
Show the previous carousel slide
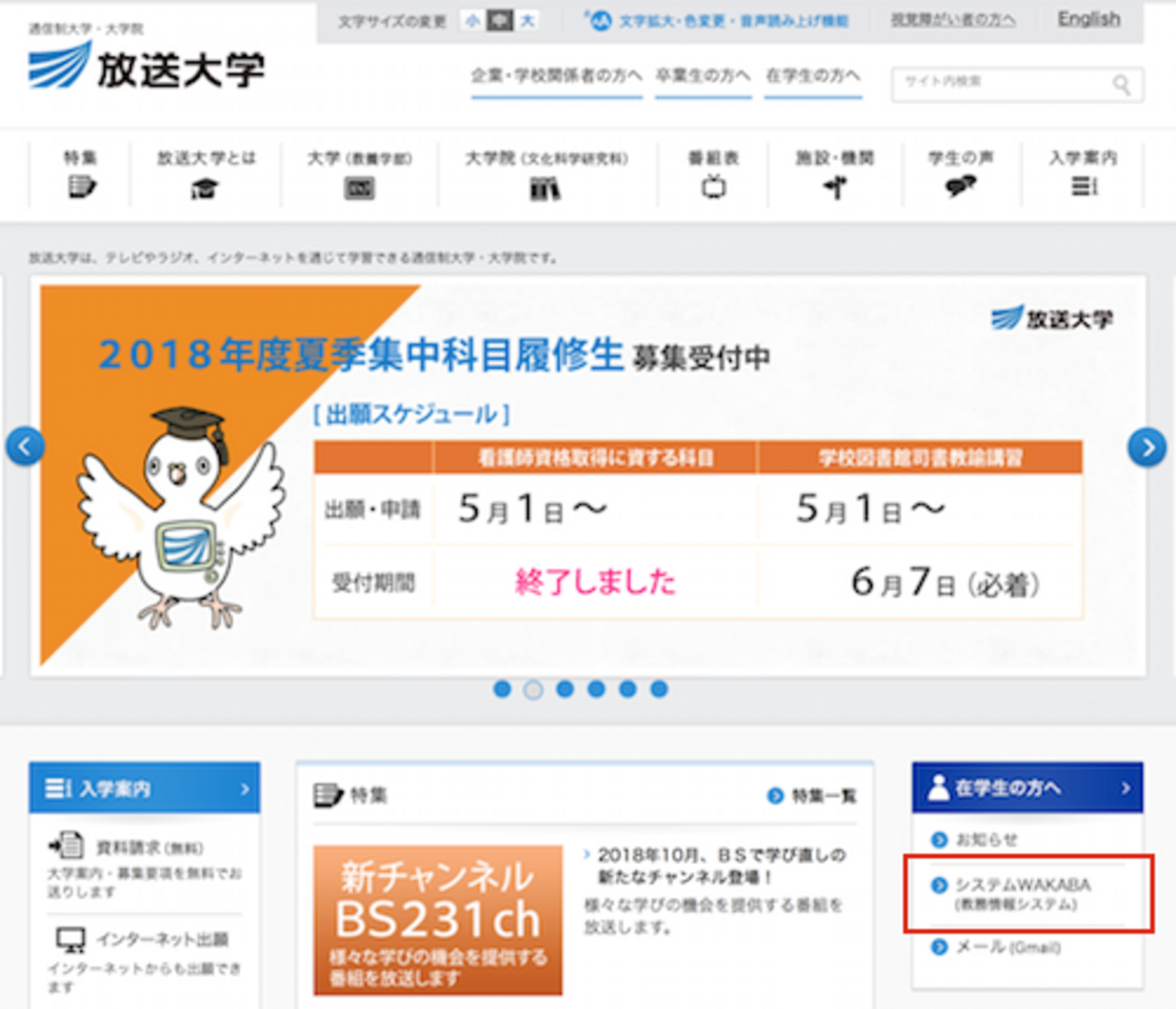[x=25, y=446]
